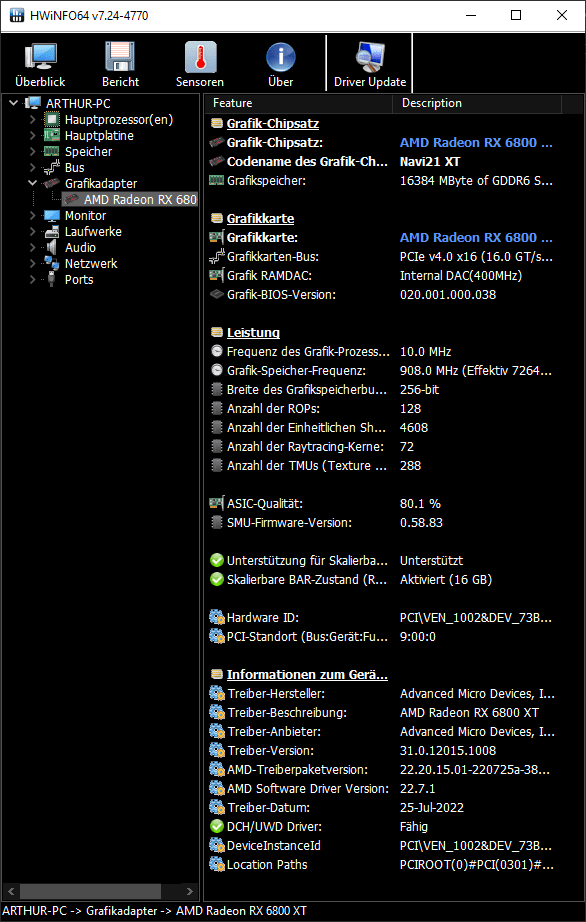Click the Feature column header

point(299,103)
